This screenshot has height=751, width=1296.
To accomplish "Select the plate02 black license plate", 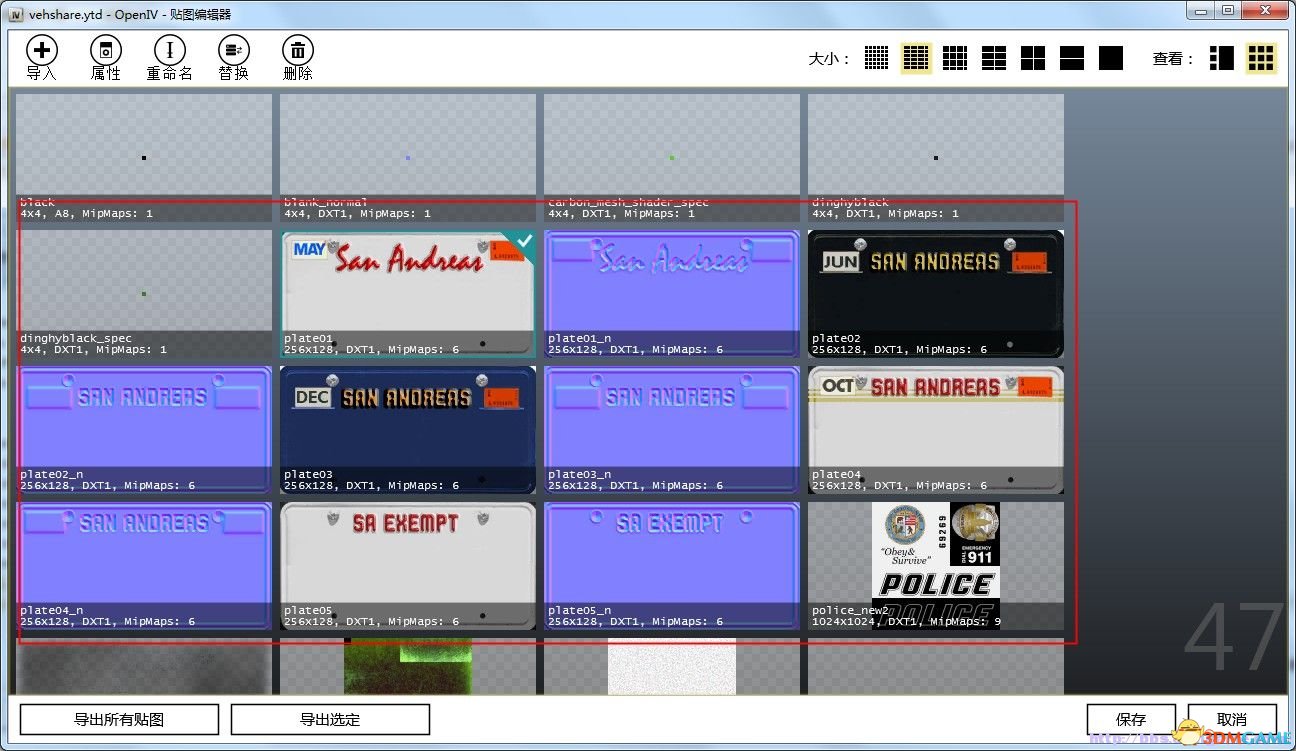I will pyautogui.click(x=936, y=294).
